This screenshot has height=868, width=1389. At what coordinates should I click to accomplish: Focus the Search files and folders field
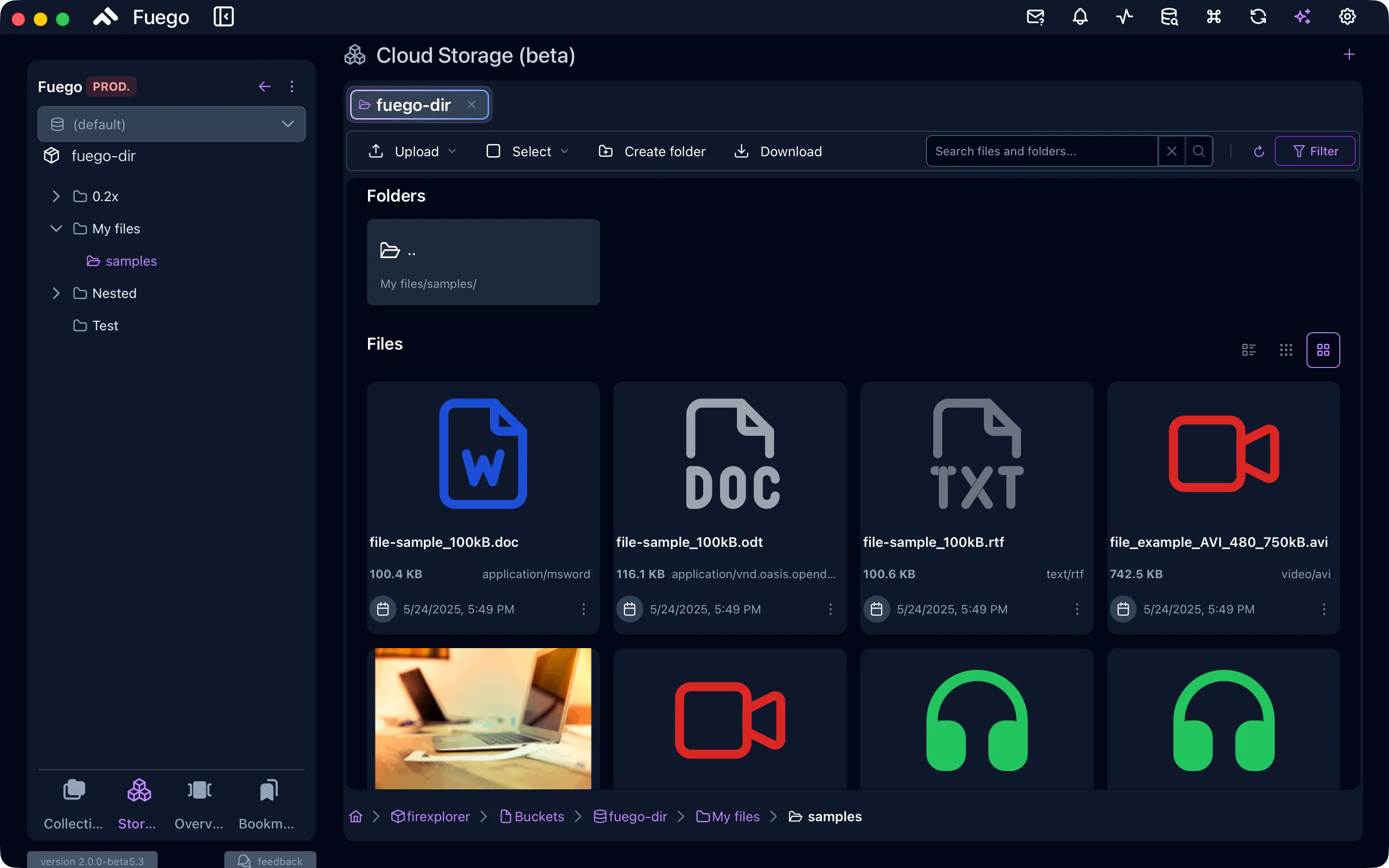[1042, 151]
